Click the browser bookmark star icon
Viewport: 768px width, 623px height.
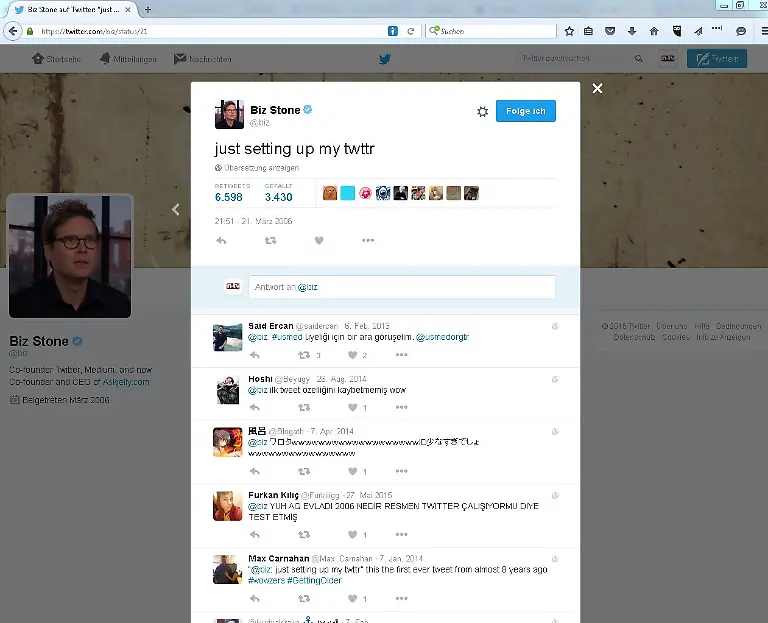pos(569,31)
